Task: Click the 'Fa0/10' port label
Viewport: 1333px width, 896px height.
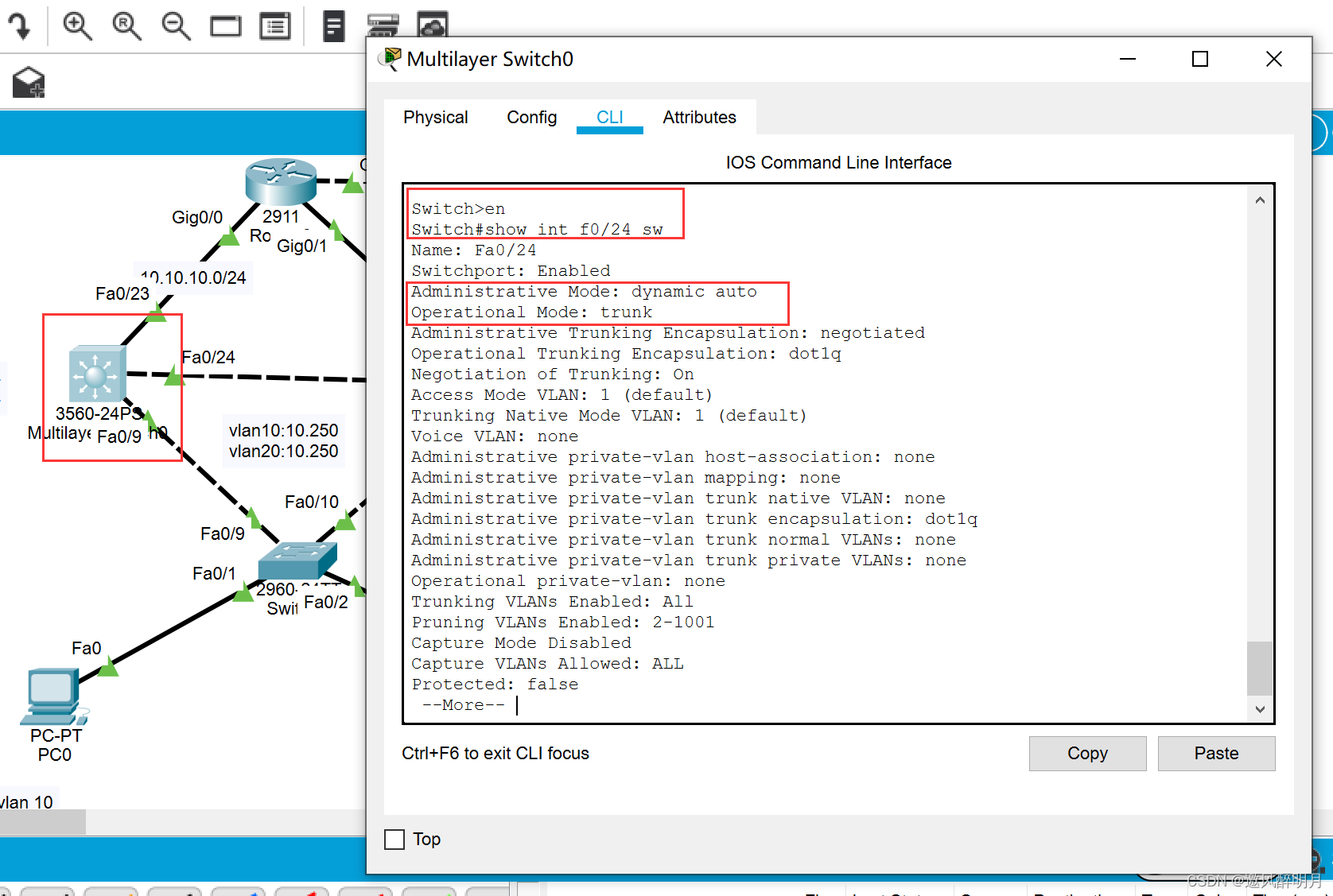Action: [312, 502]
